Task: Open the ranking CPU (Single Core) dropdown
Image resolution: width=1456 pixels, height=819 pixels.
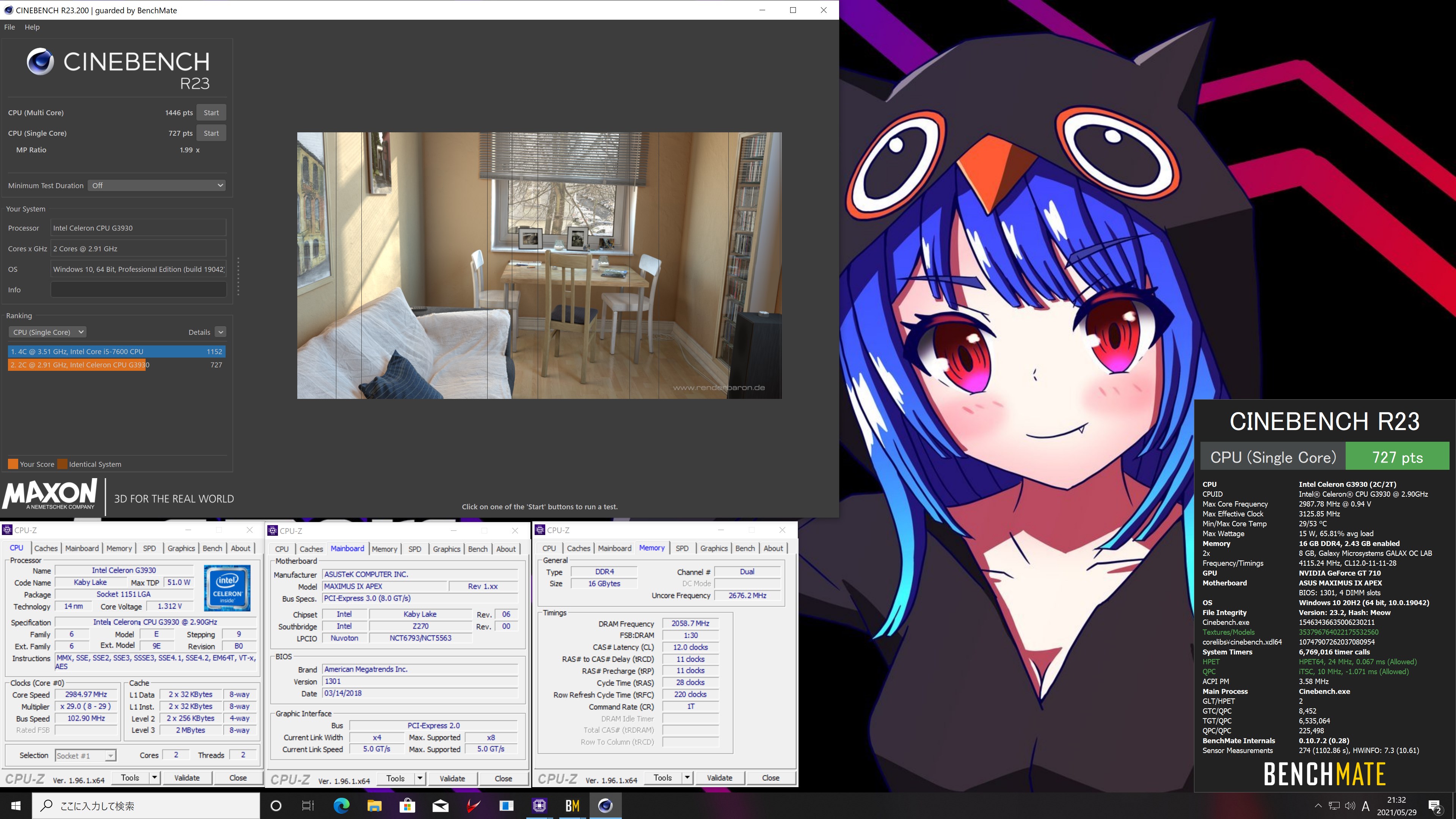Action: pos(47,333)
